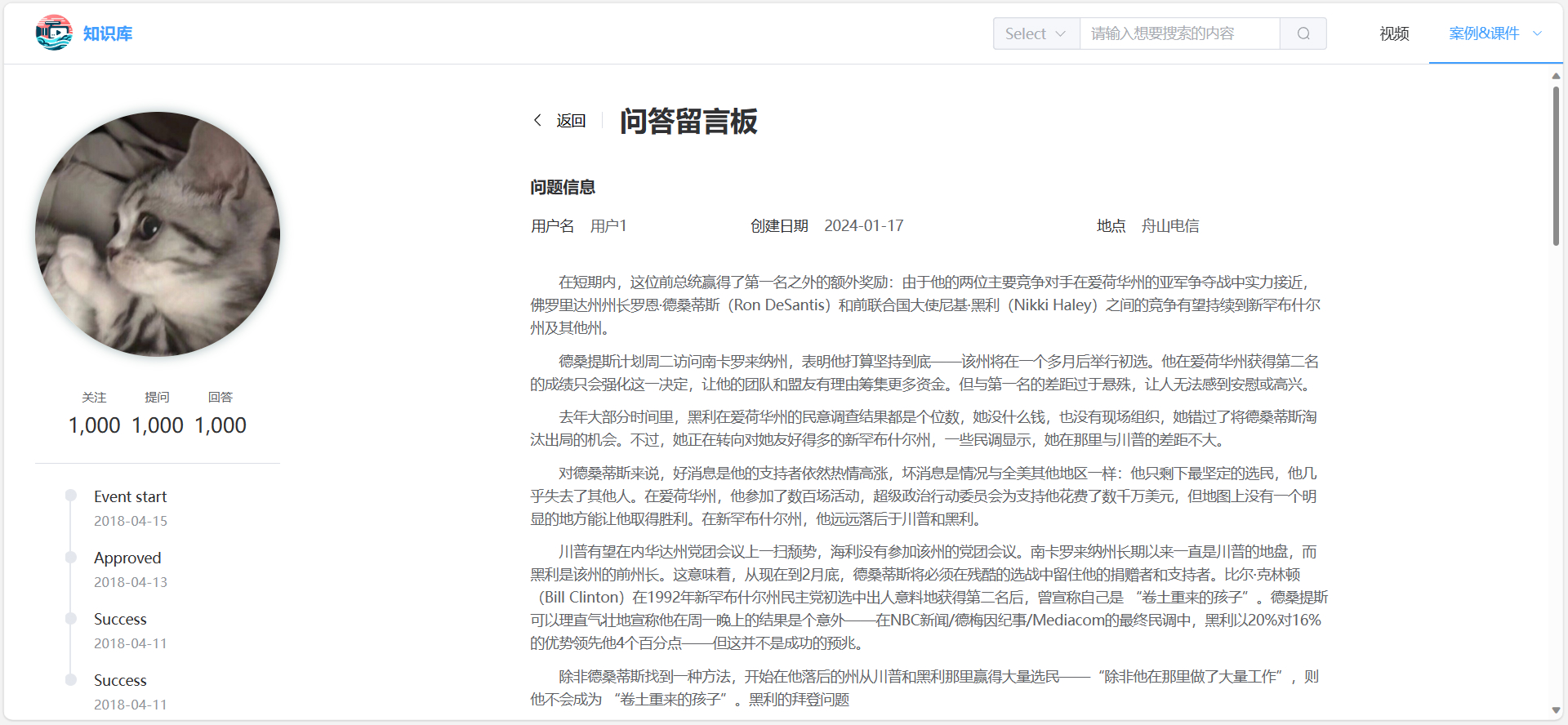This screenshot has height=725, width=1568.
Task: Click the 返回 back link
Action: (571, 121)
